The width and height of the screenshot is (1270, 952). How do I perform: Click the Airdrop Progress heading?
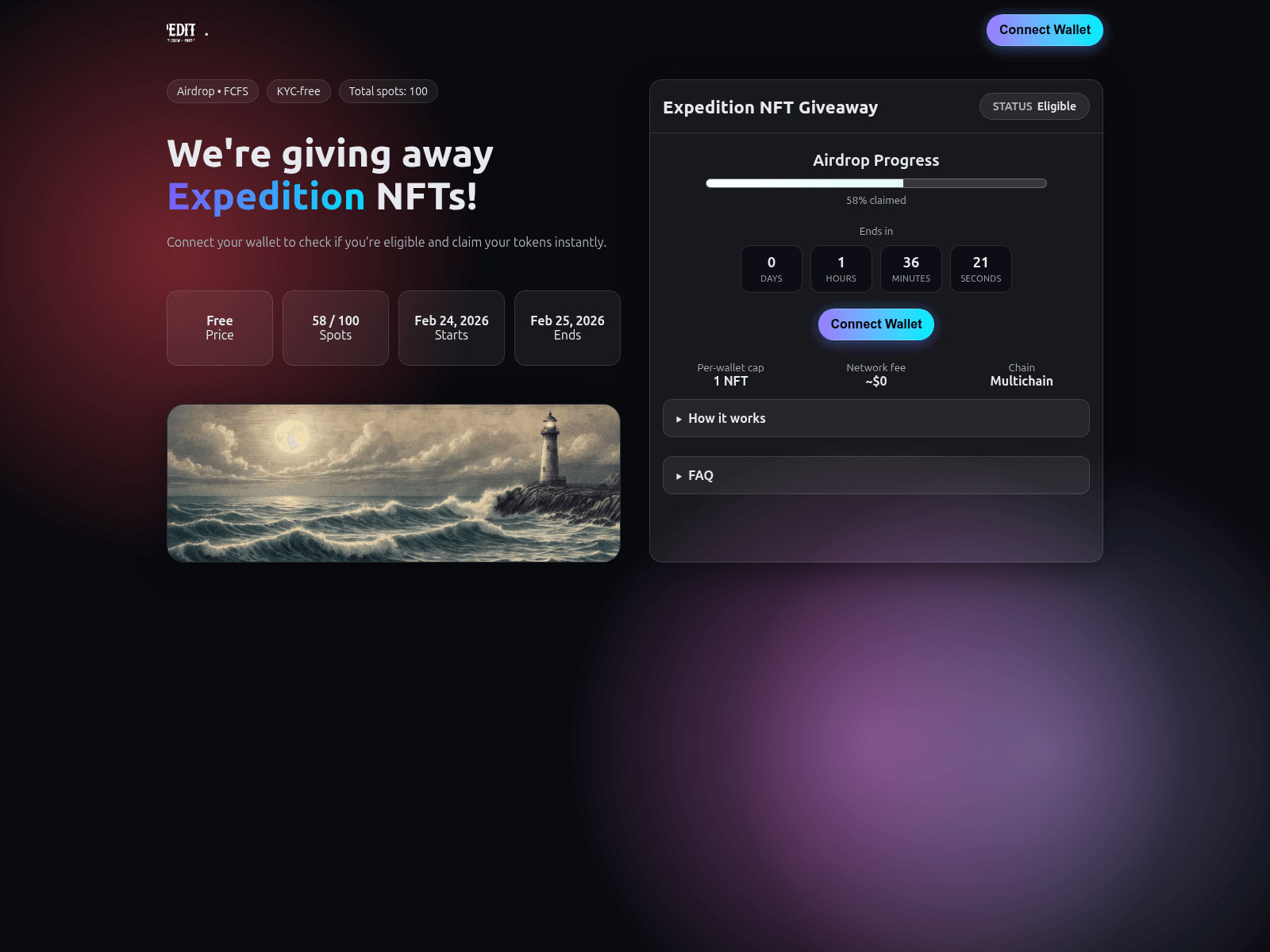pyautogui.click(x=876, y=160)
